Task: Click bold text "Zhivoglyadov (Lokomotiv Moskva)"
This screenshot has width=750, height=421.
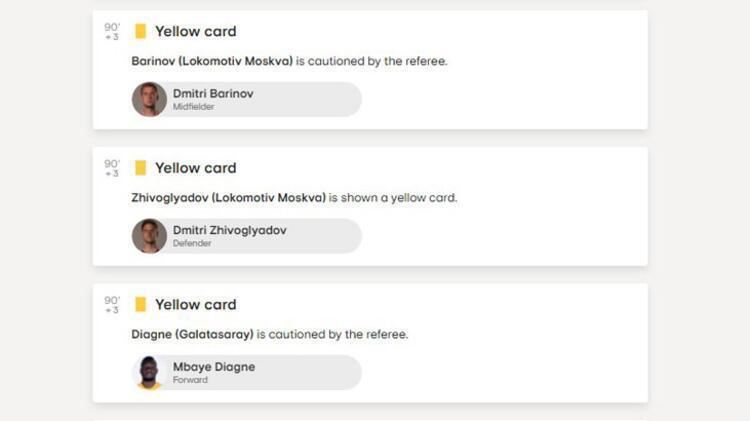Action: tap(228, 198)
